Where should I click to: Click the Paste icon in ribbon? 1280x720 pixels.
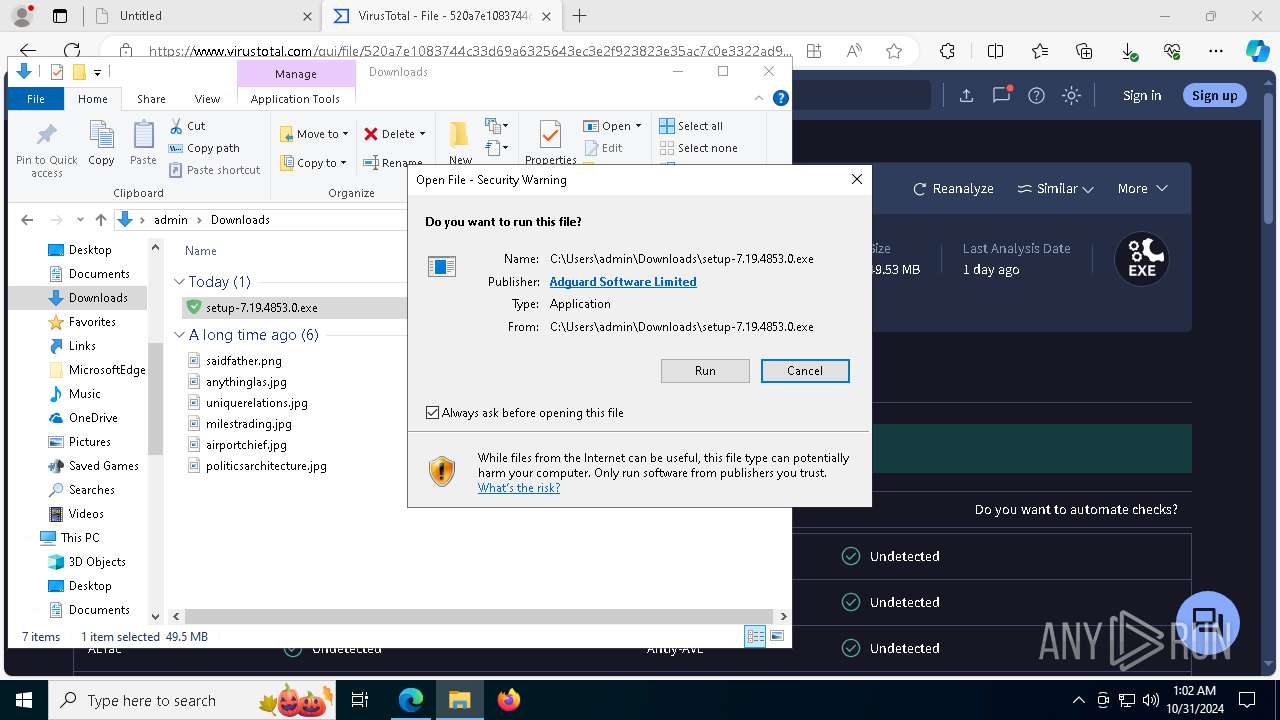click(143, 143)
